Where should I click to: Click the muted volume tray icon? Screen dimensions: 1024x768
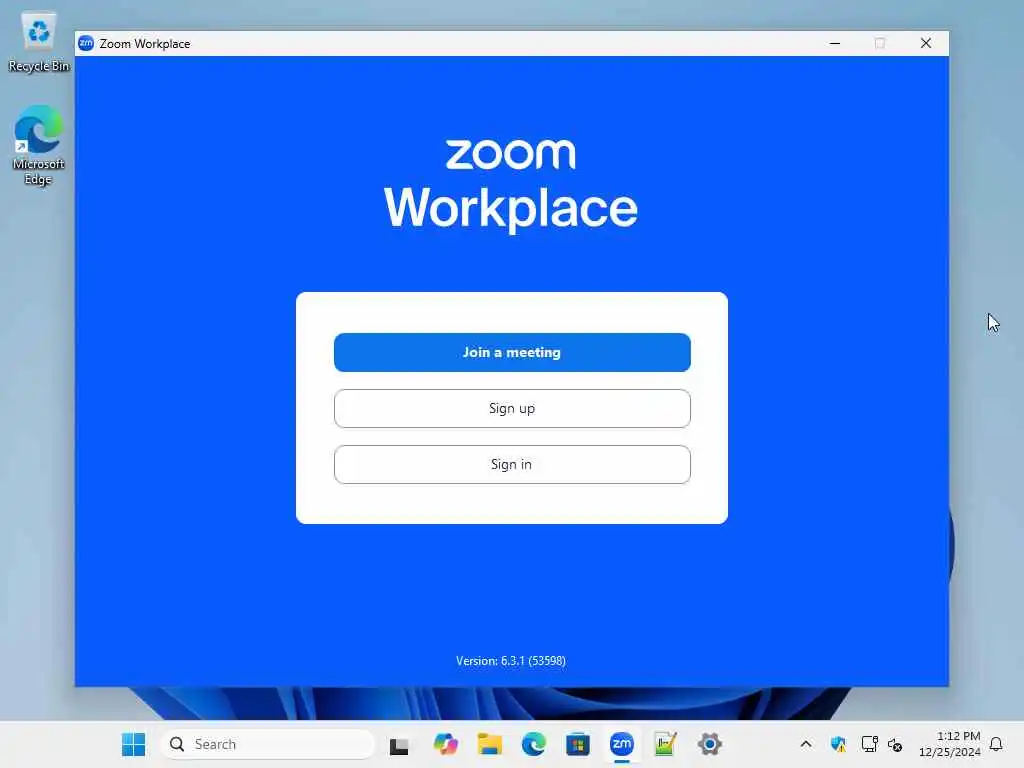point(895,744)
